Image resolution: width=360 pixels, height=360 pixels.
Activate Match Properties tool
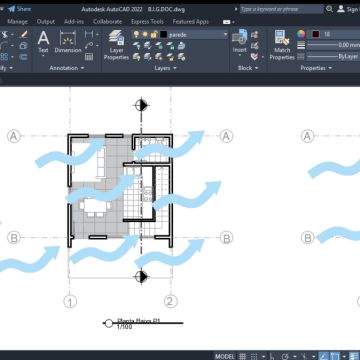(x=282, y=45)
